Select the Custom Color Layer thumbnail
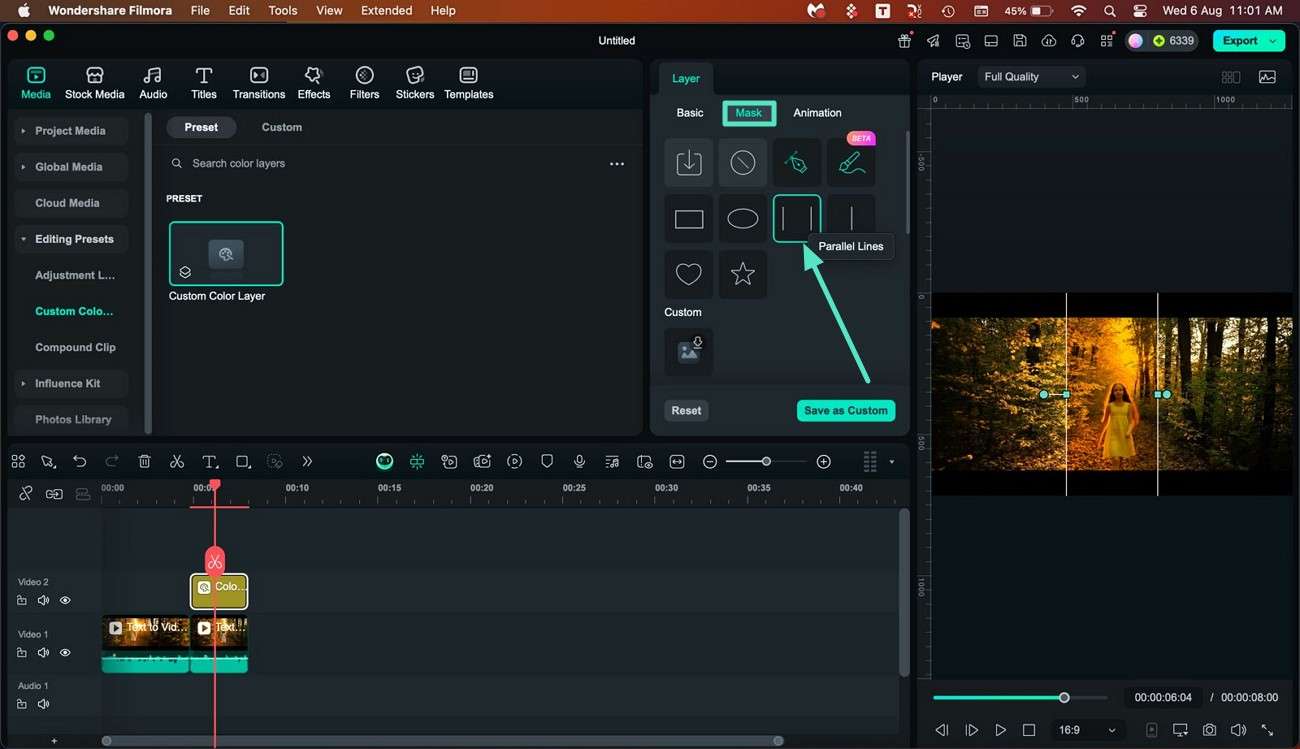This screenshot has height=749, width=1300. click(226, 254)
